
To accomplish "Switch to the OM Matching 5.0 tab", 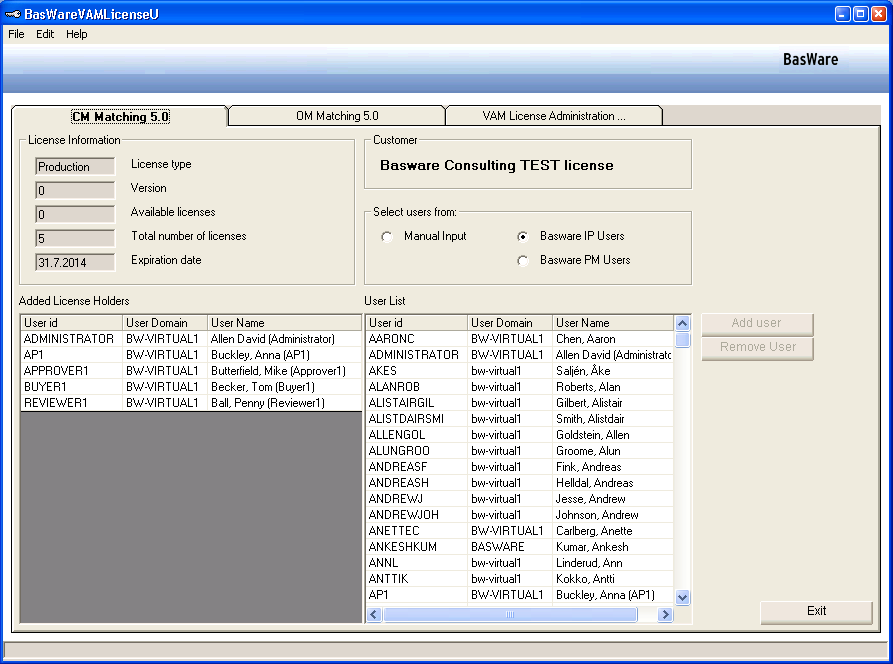I will pyautogui.click(x=337, y=116).
